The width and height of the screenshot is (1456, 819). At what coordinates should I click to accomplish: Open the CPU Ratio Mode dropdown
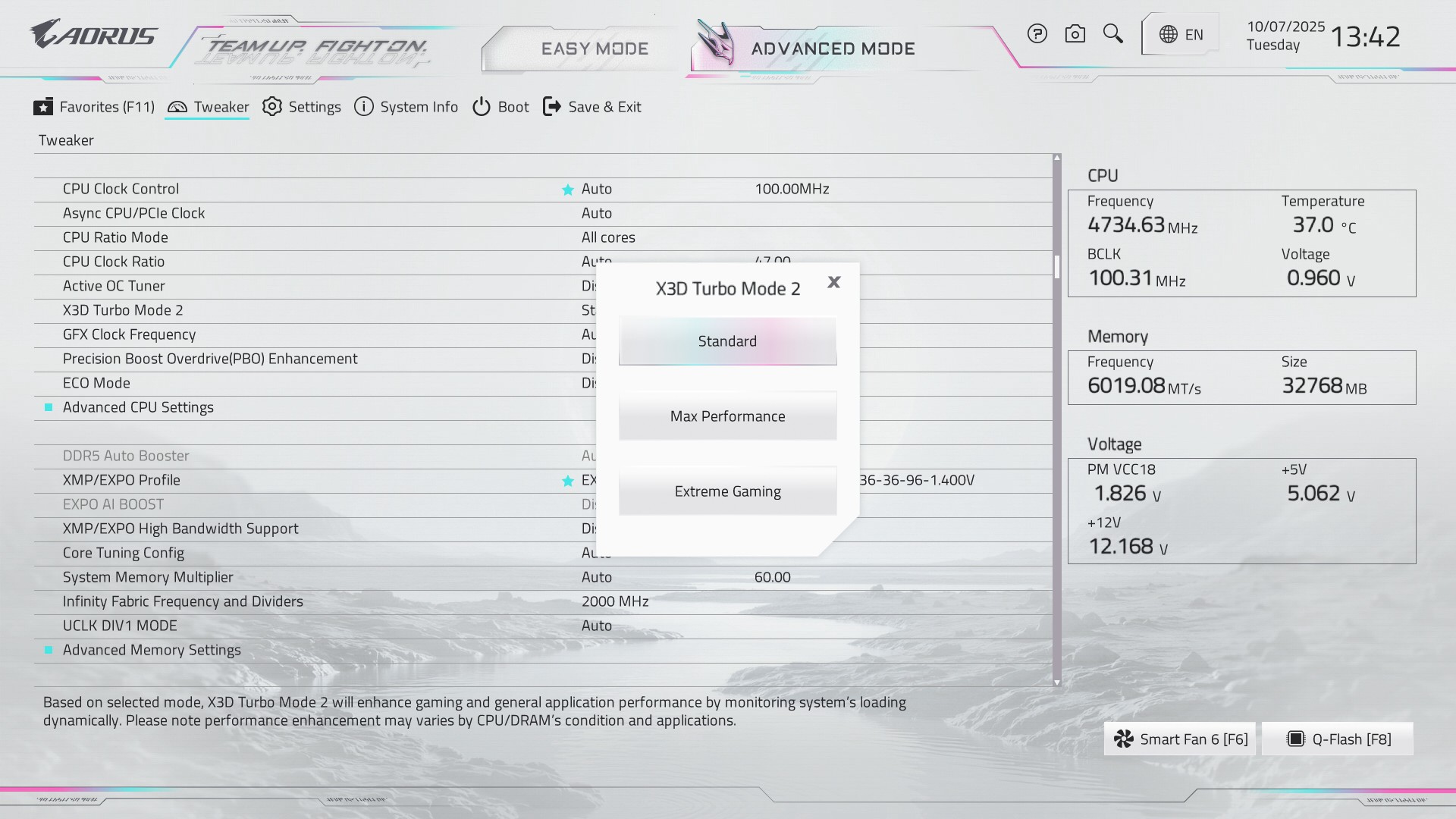609,237
